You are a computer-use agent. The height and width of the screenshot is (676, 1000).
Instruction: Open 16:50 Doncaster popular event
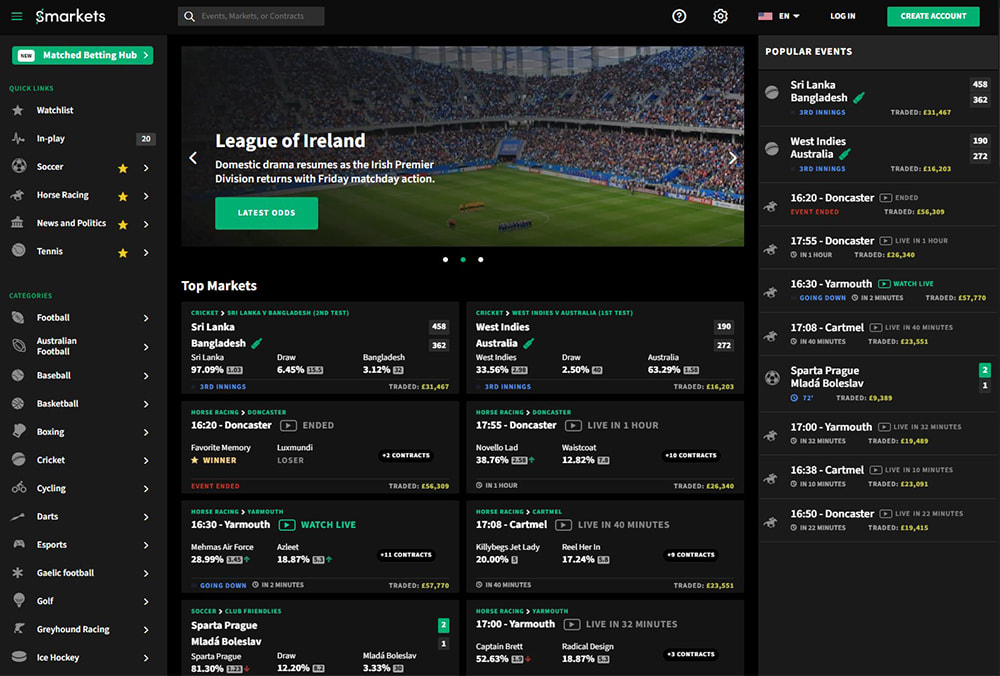(x=879, y=520)
